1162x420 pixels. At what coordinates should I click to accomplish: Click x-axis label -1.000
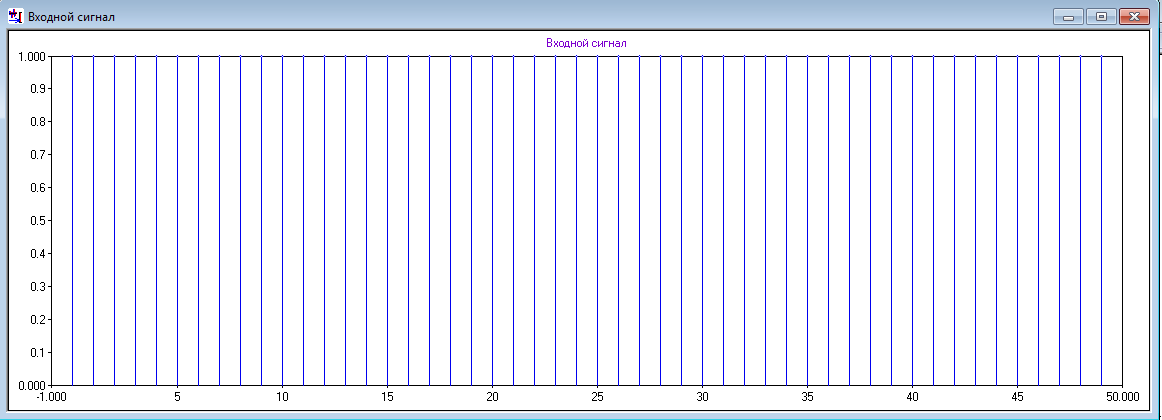pos(51,397)
